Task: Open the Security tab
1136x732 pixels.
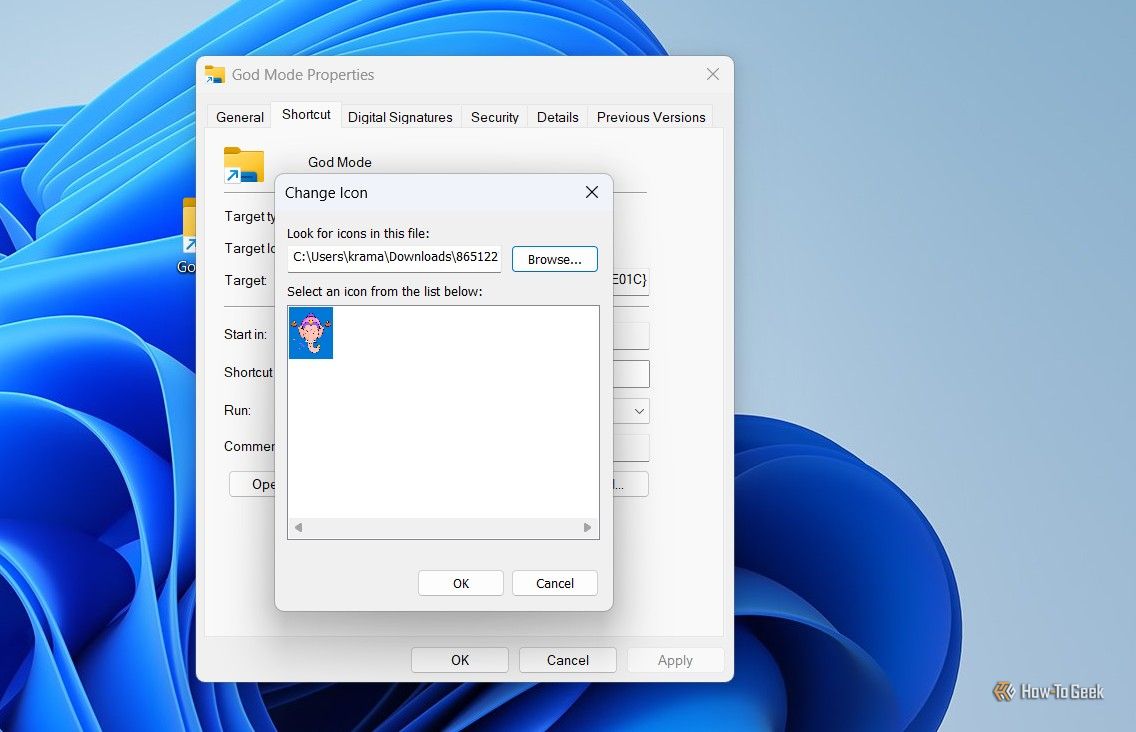Action: click(x=495, y=117)
